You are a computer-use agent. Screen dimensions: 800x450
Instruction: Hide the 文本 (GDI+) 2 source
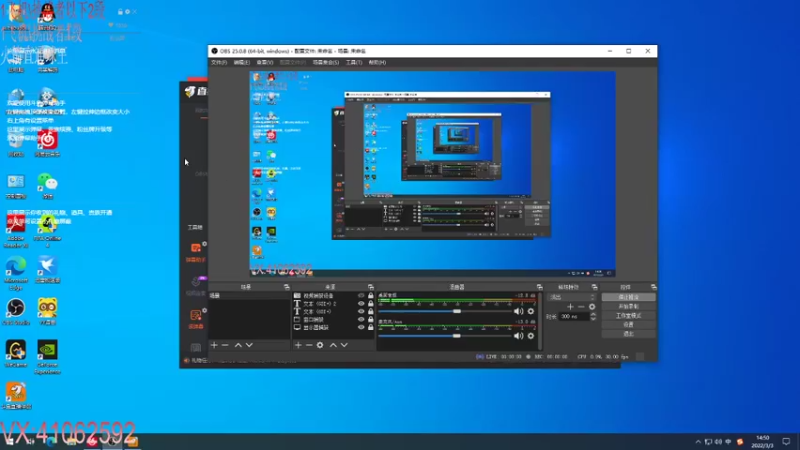click(361, 304)
